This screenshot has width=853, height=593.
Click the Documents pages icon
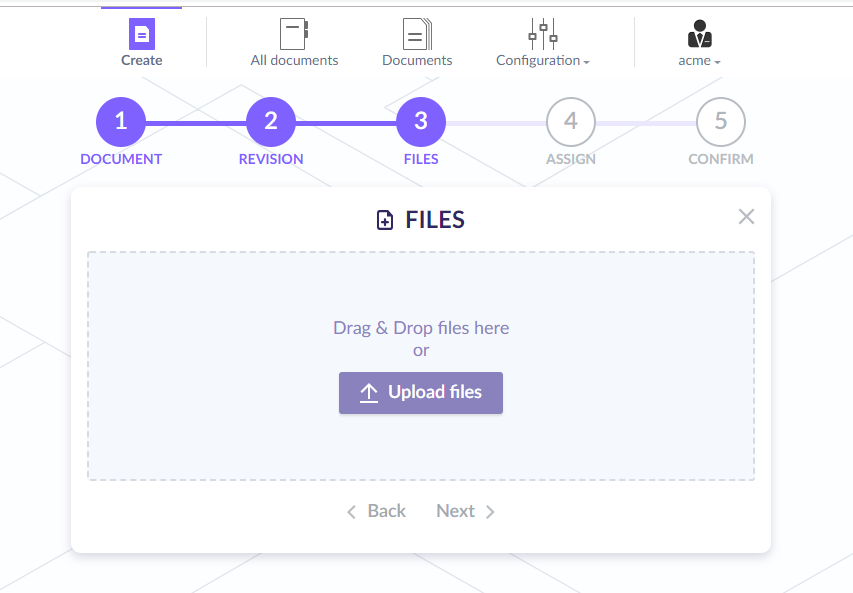point(417,34)
